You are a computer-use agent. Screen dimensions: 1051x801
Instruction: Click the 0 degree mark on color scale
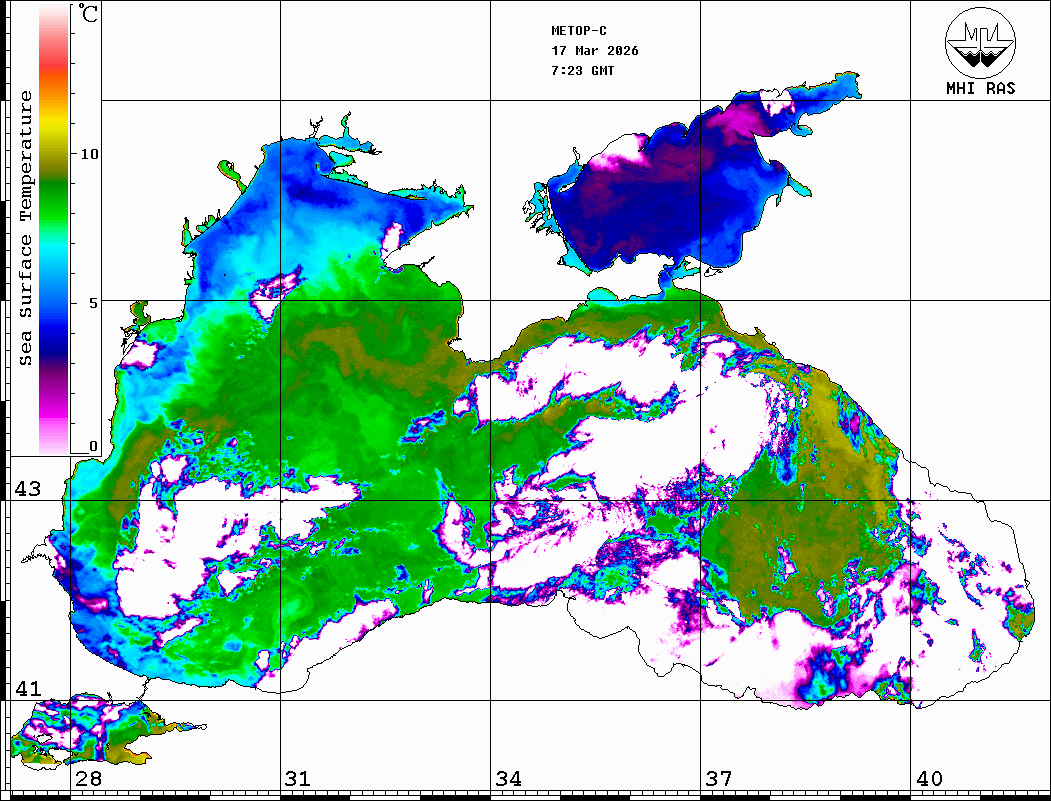click(x=93, y=446)
